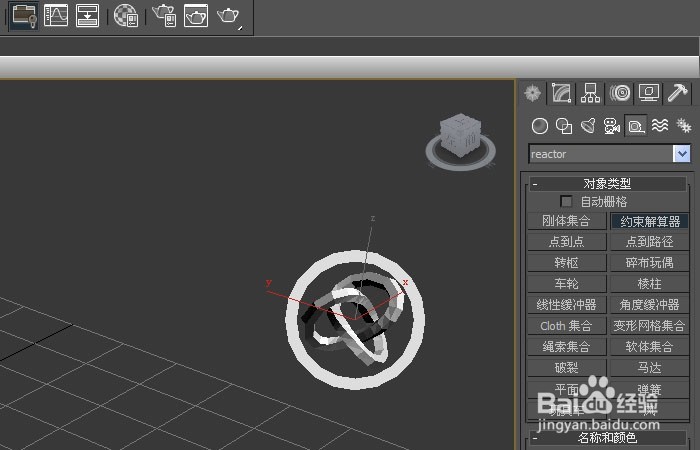Switch to the Display panel tab
This screenshot has width=700, height=450.
(649, 93)
